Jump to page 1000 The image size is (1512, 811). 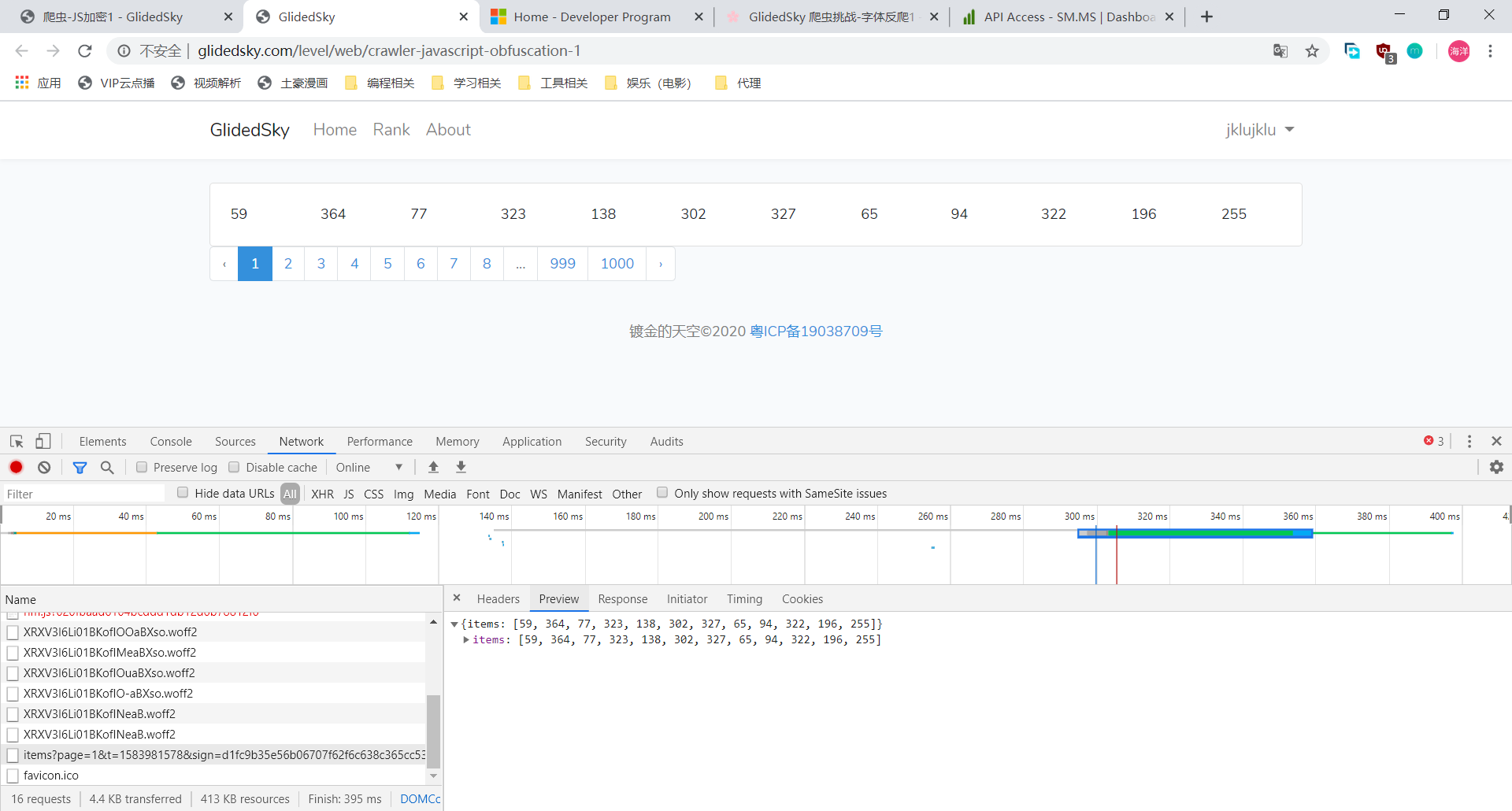click(x=617, y=264)
